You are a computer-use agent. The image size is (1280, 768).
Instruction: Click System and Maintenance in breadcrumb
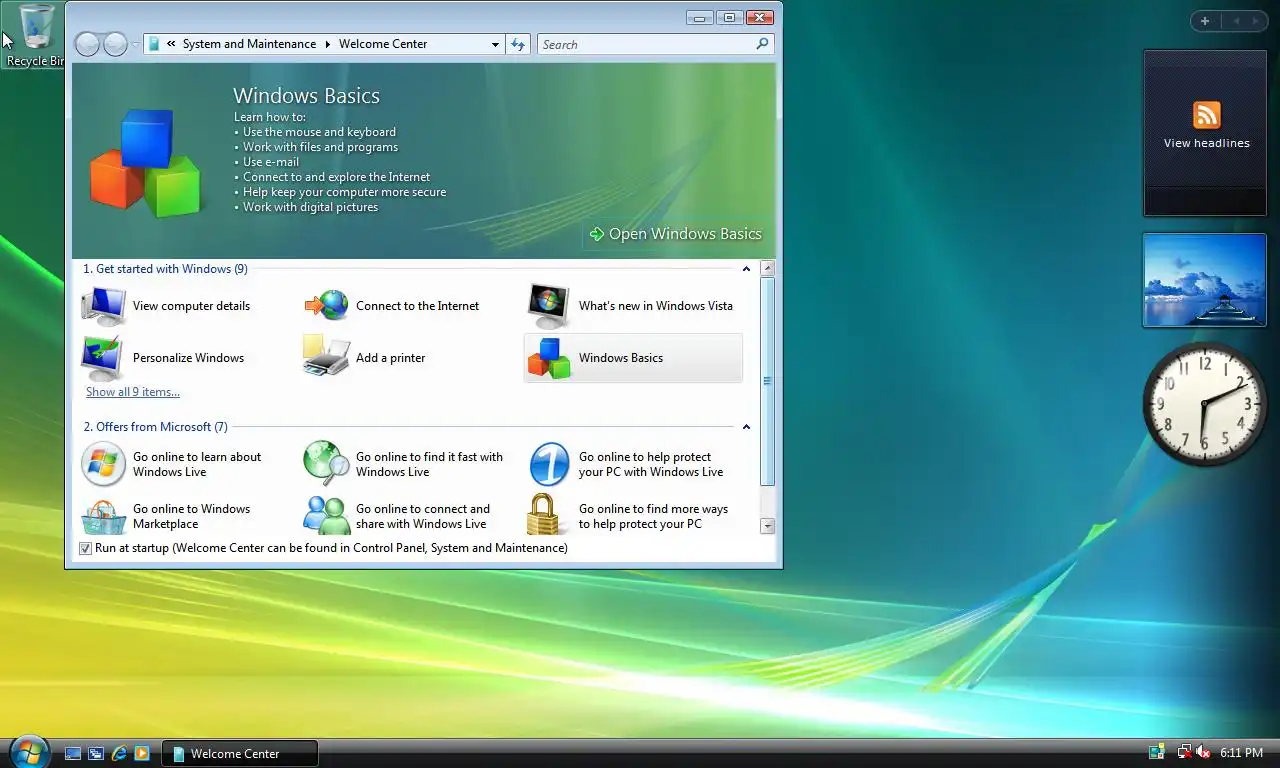point(249,44)
